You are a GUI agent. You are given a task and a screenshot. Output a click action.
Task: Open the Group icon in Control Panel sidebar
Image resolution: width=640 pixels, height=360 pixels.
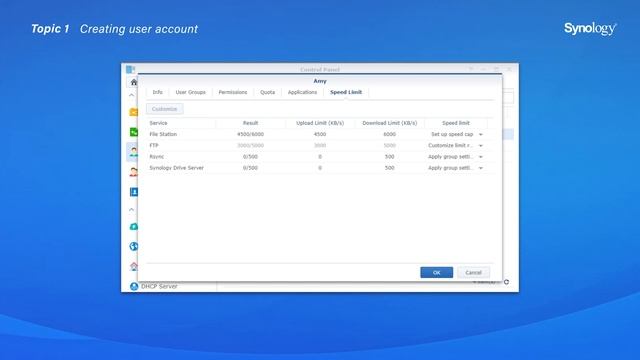133,172
